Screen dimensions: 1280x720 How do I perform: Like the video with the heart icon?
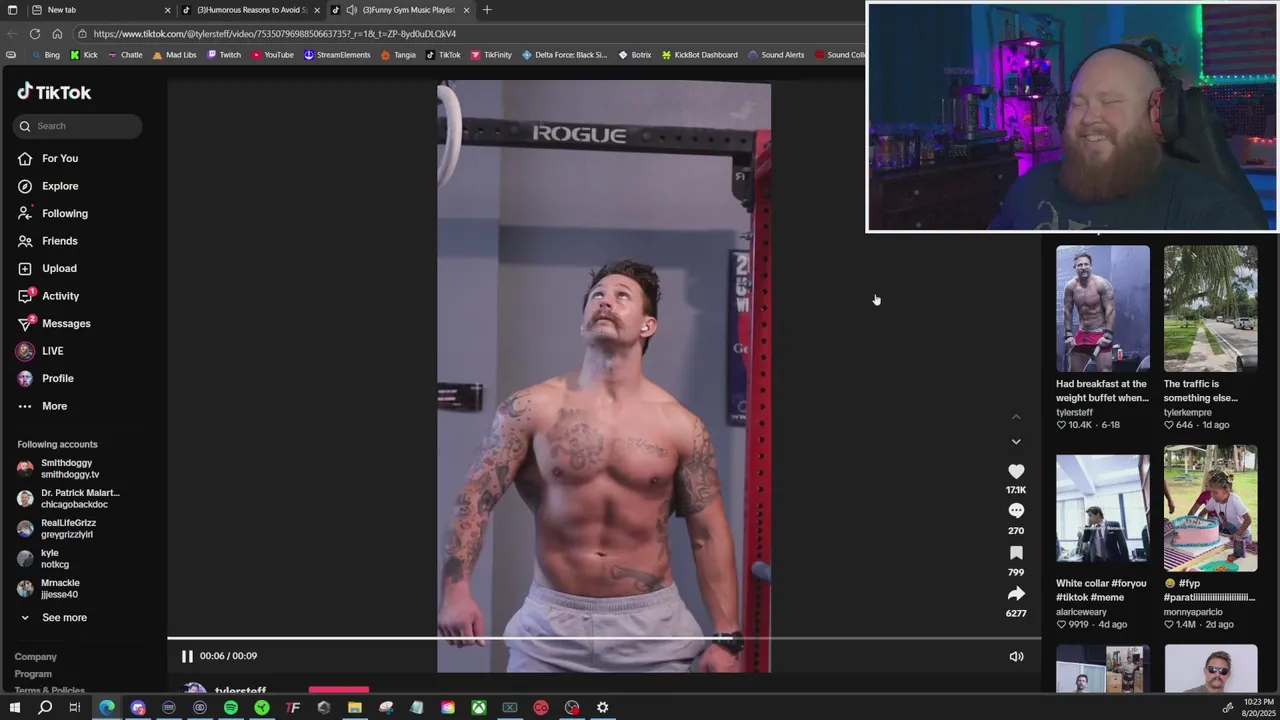point(1016,471)
